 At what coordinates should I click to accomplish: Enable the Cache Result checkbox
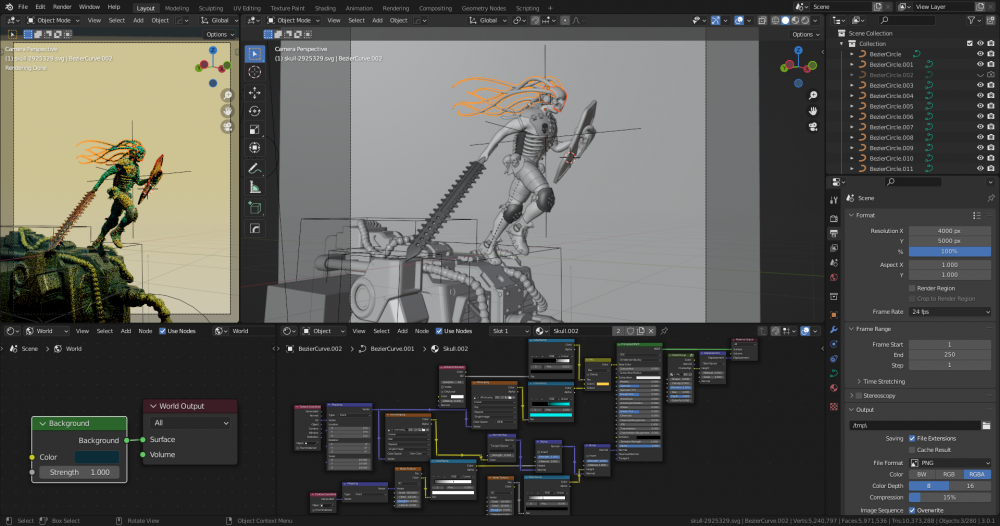912,449
